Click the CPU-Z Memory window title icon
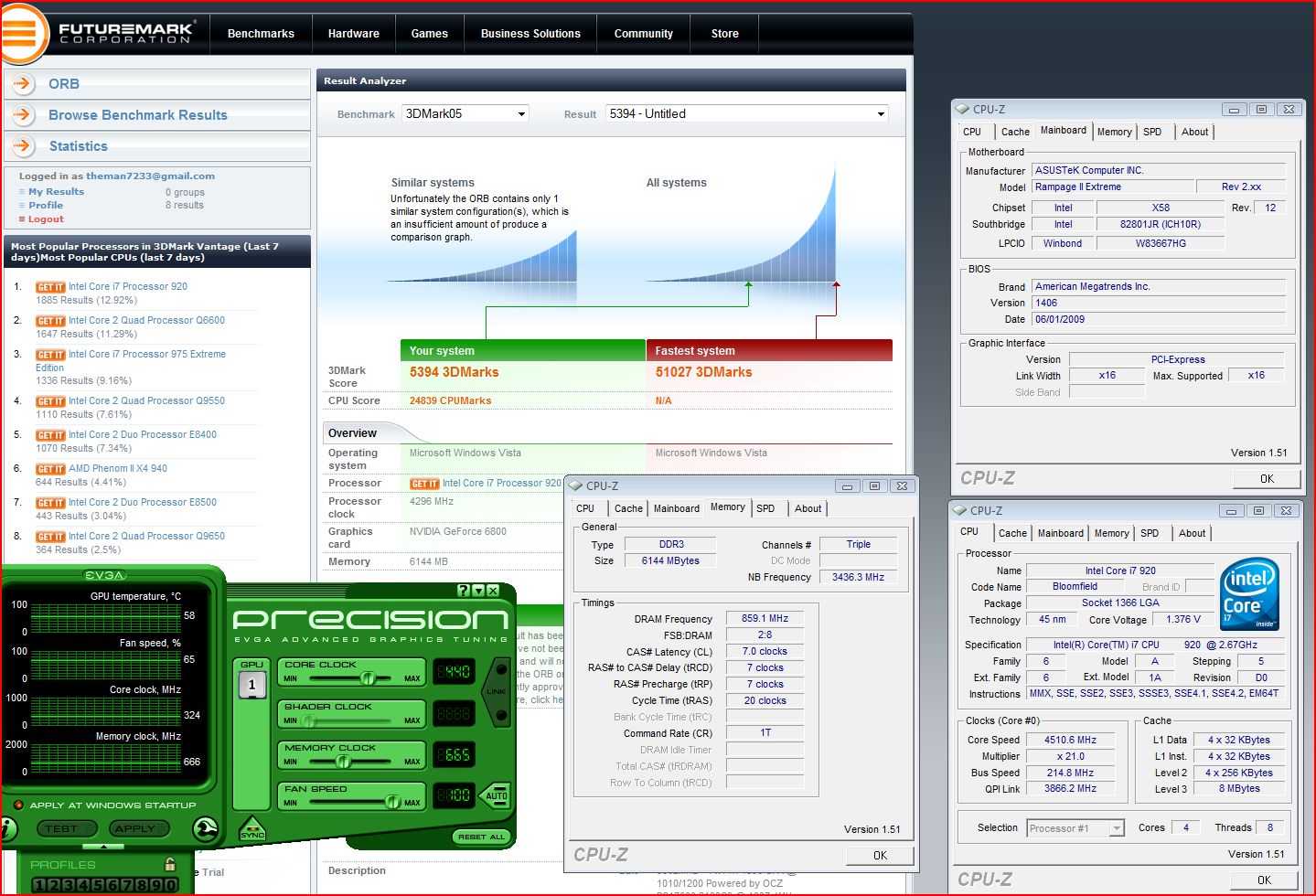Viewport: 1316px width, 896px height. pyautogui.click(x=575, y=485)
